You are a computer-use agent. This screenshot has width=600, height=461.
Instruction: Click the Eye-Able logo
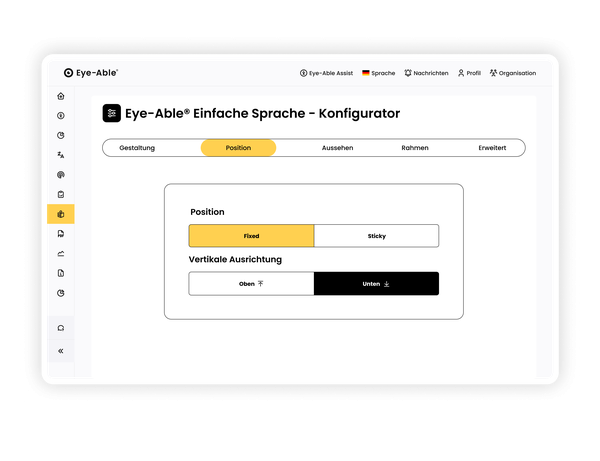click(91, 73)
